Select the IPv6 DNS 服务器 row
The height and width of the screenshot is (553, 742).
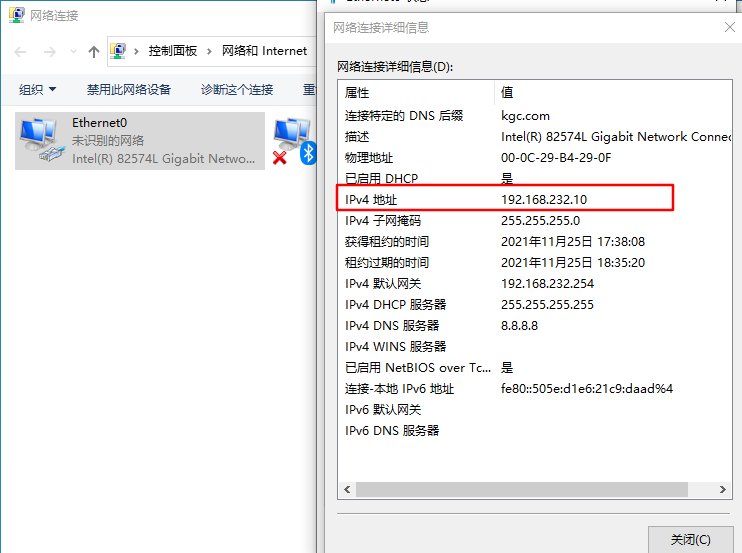pyautogui.click(x=535, y=430)
